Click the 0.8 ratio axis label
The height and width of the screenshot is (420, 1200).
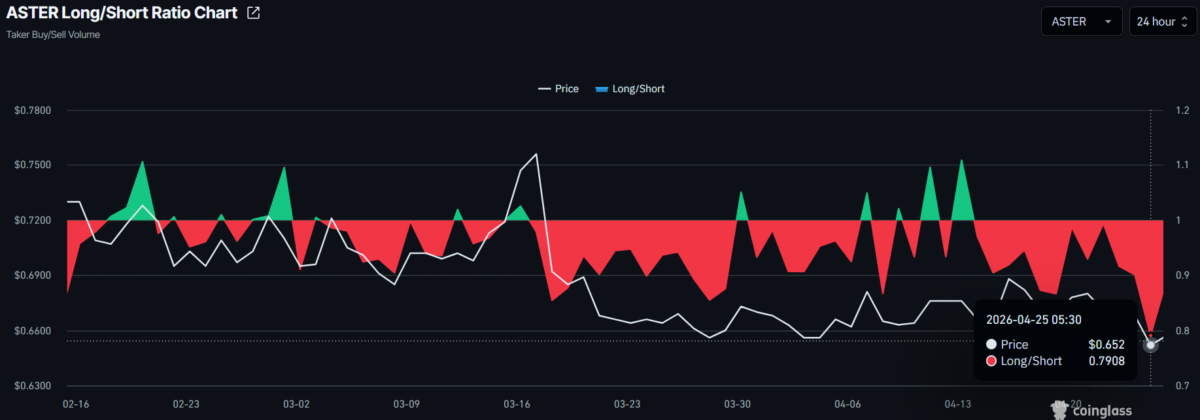click(1184, 331)
